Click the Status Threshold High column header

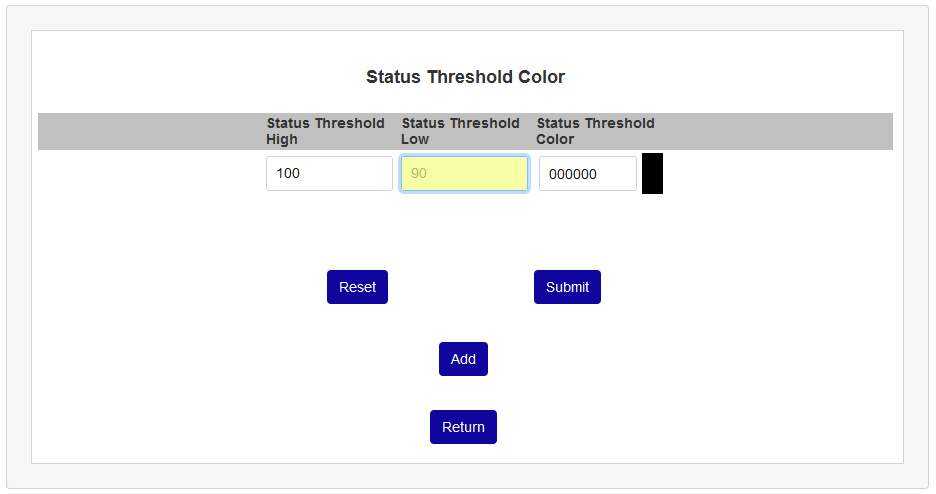tap(325, 131)
